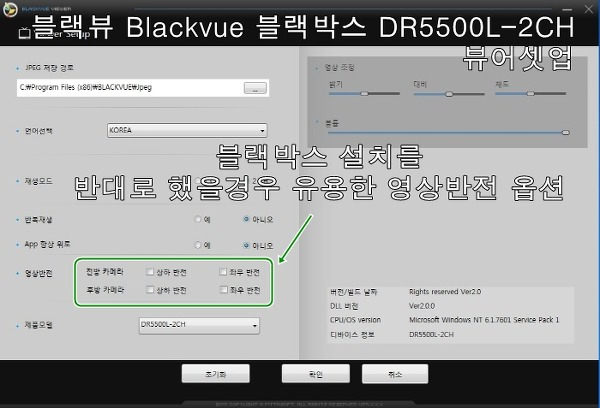Enable 좌우 반전 for 후방 카메라

pos(223,290)
